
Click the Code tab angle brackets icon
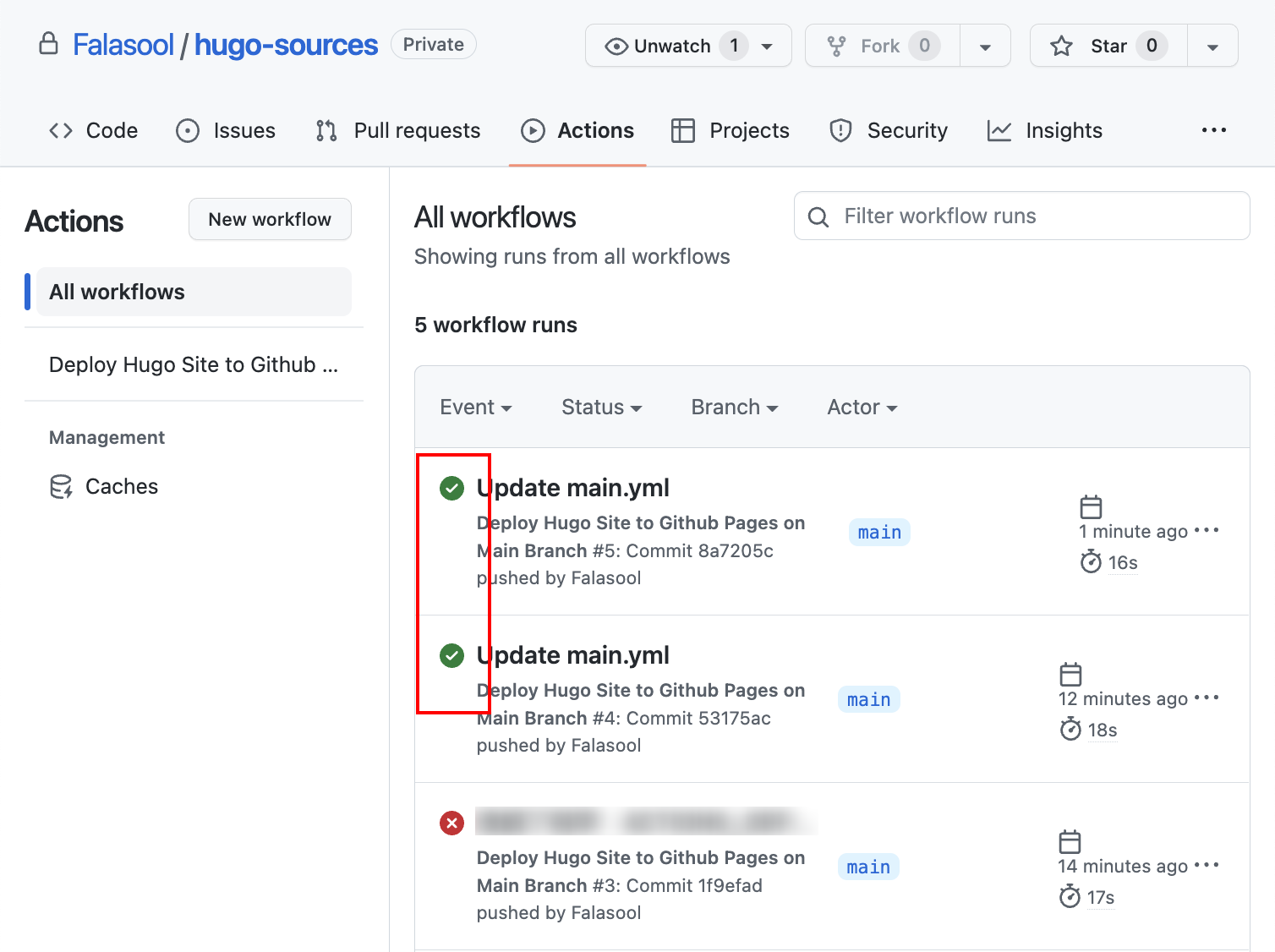coord(61,130)
